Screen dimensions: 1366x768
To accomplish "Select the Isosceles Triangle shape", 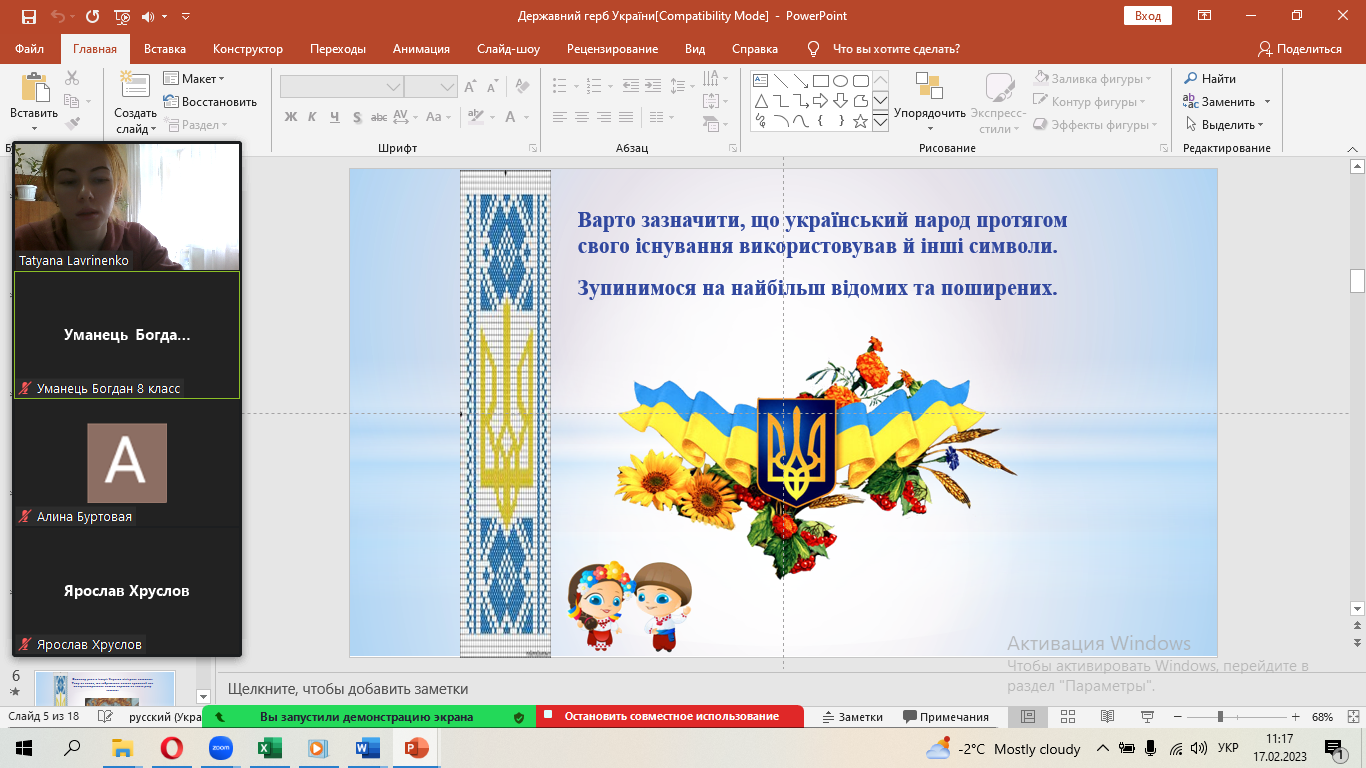I will [x=760, y=101].
